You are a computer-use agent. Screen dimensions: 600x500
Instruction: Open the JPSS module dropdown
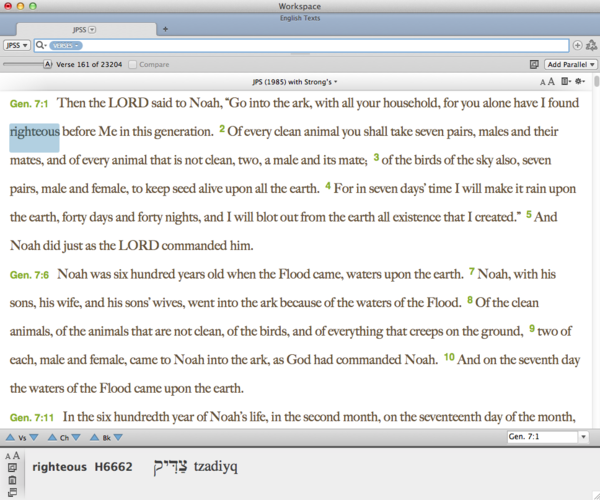pos(16,46)
